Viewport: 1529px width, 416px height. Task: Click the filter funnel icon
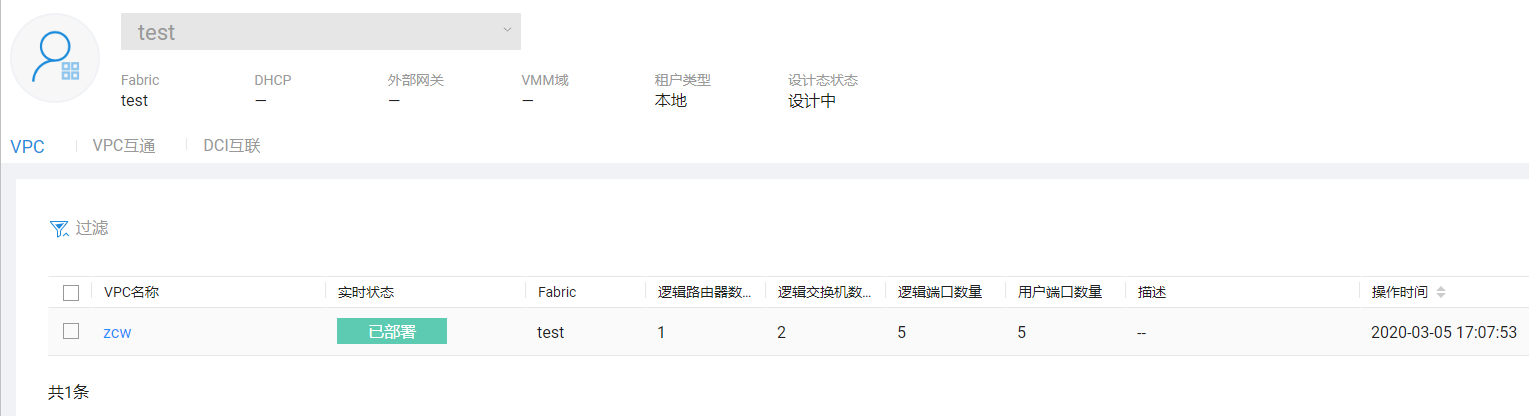pos(59,229)
